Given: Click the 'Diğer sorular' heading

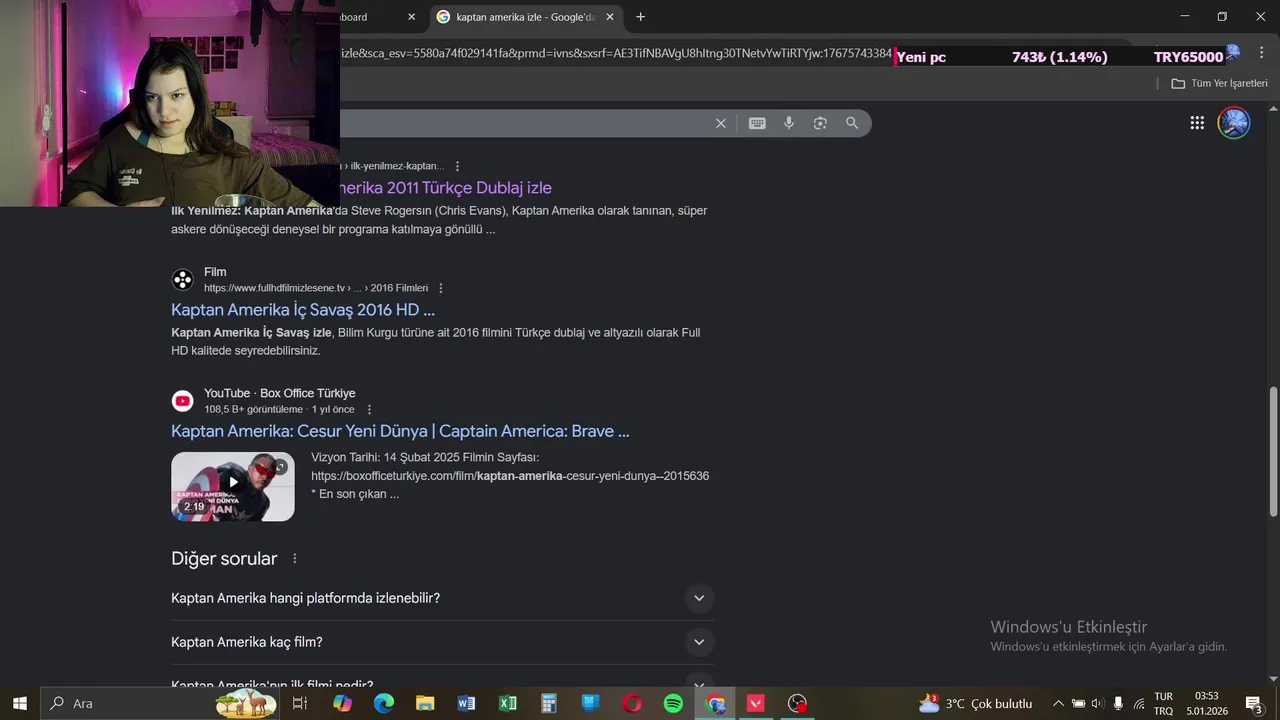Looking at the screenshot, I should pyautogui.click(x=224, y=559).
